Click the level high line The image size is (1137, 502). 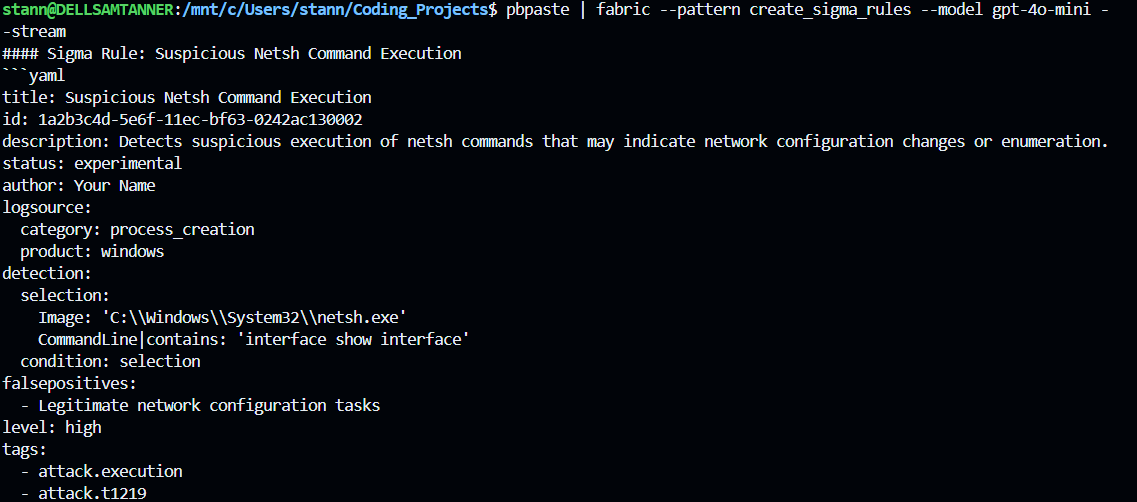52,427
